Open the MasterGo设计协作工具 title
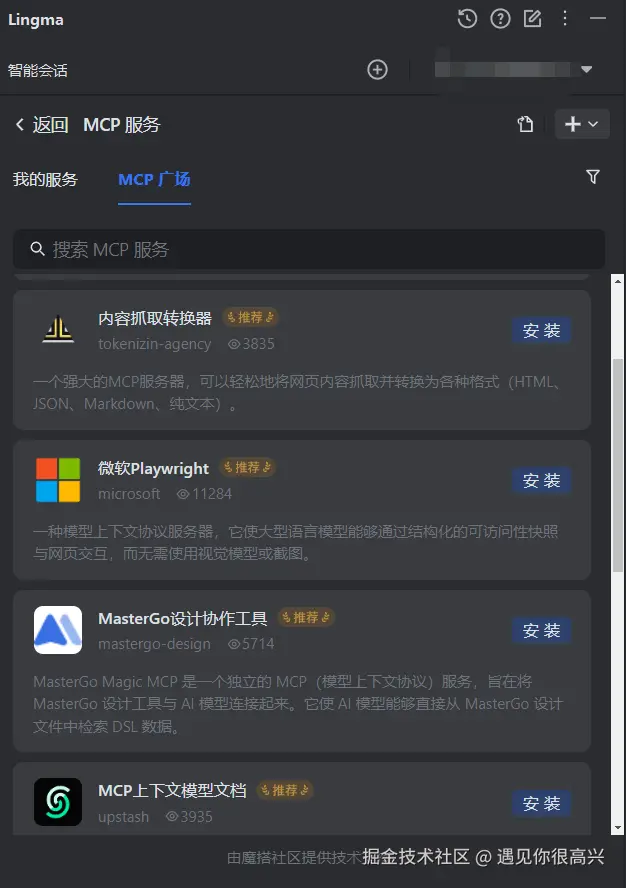Image resolution: width=626 pixels, height=888 pixels. (182, 618)
